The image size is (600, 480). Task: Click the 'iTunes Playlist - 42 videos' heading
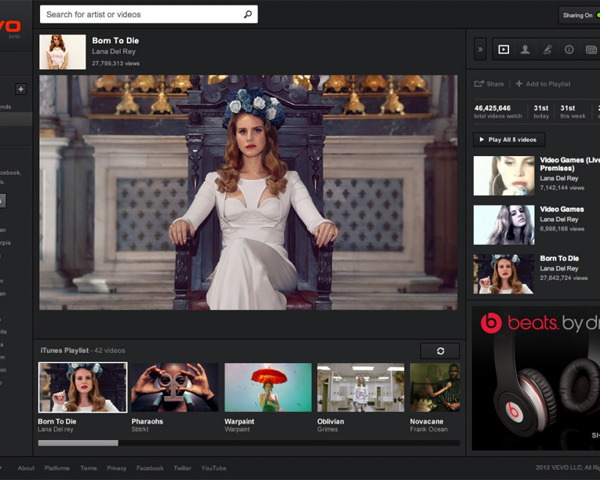click(x=83, y=351)
